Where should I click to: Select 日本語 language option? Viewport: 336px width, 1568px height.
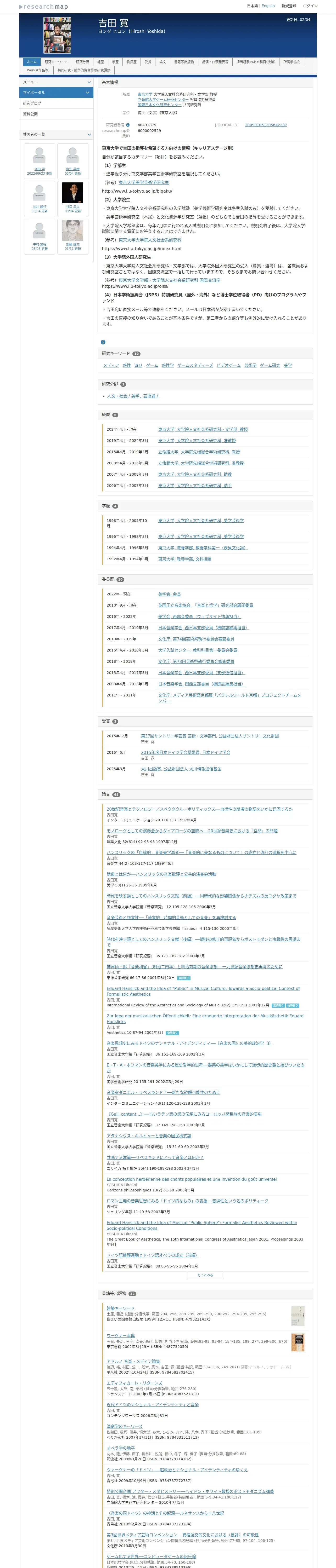(x=253, y=6)
